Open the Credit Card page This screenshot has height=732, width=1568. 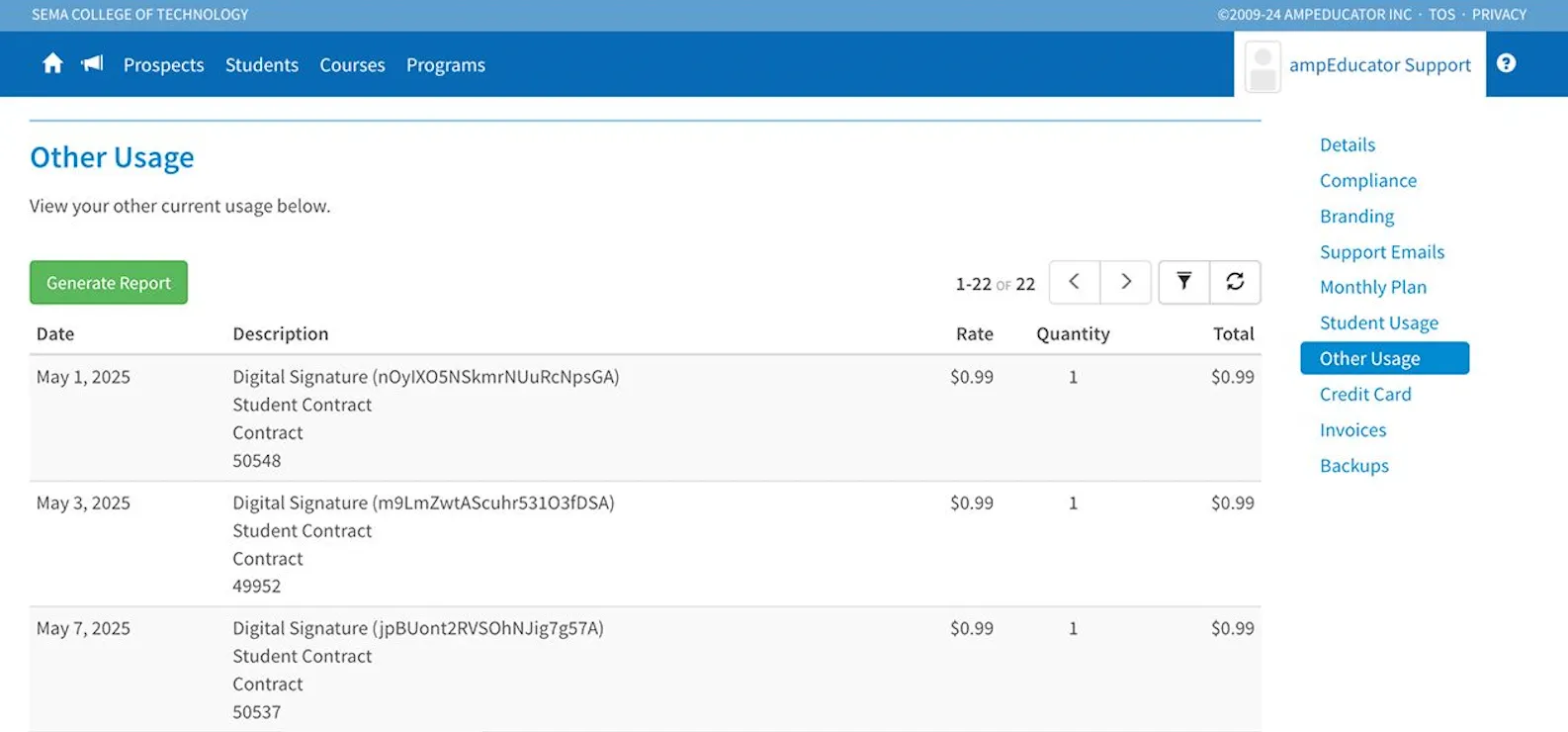point(1365,394)
